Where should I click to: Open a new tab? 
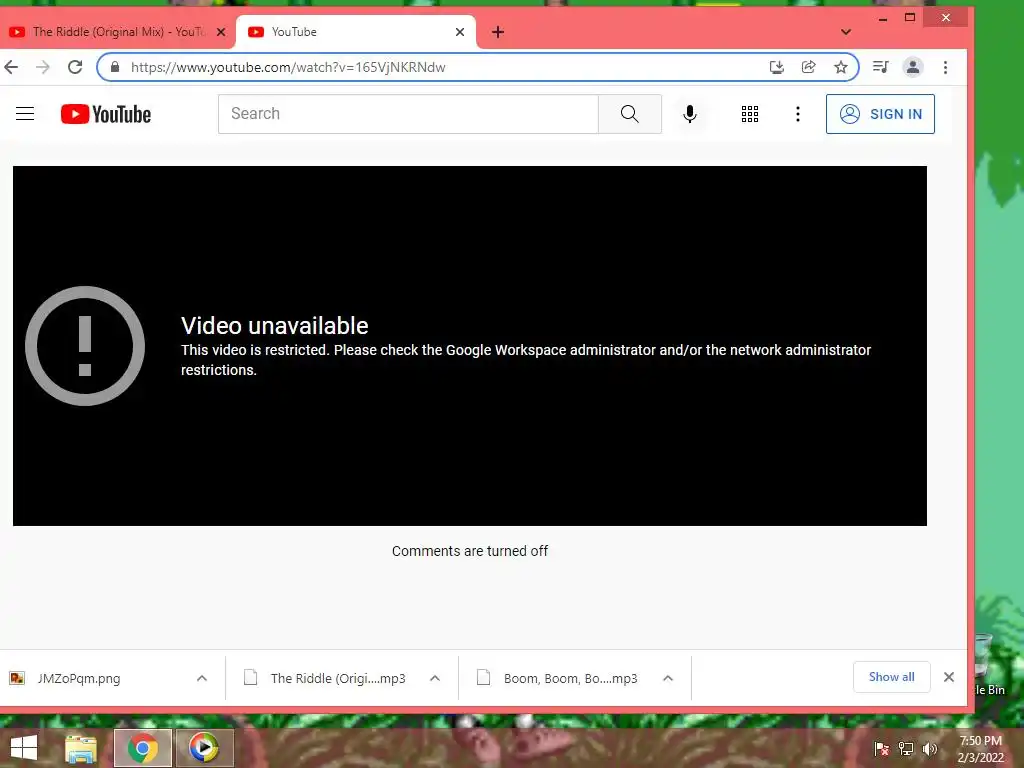(498, 32)
